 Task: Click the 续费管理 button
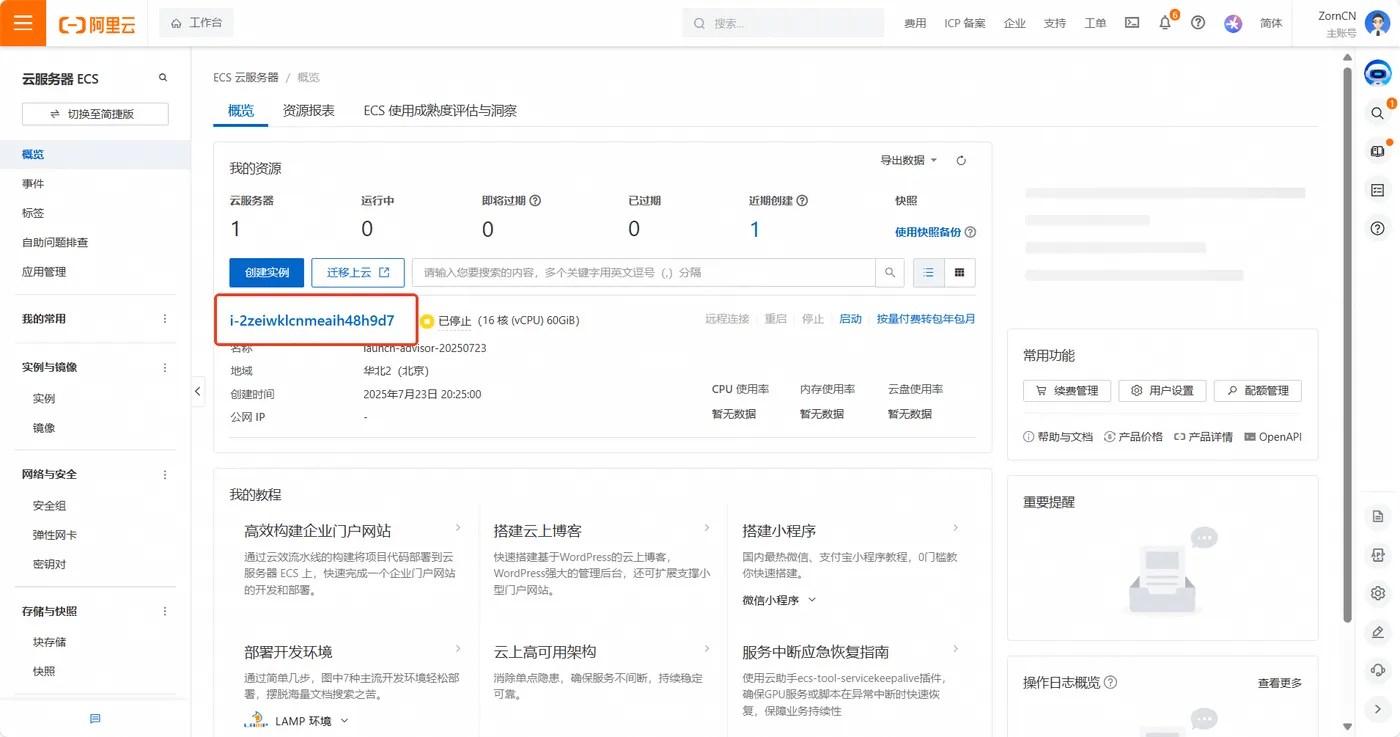point(1067,391)
